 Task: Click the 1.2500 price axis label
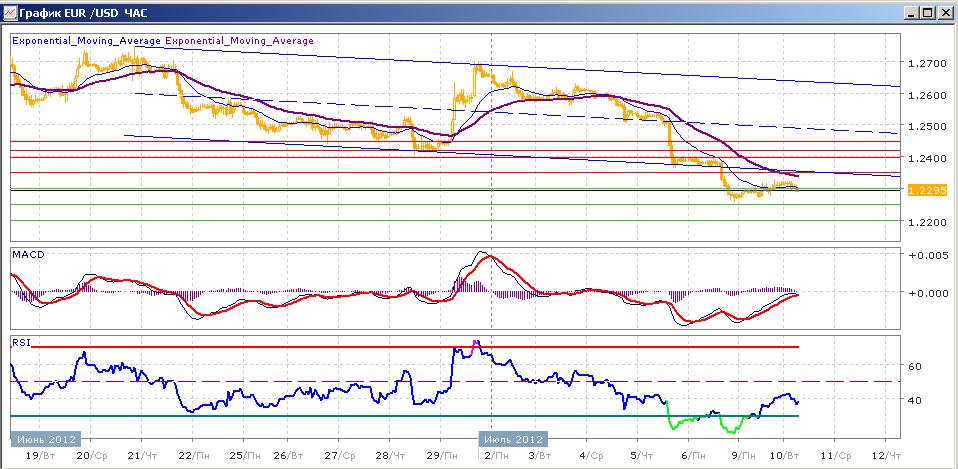pos(926,126)
